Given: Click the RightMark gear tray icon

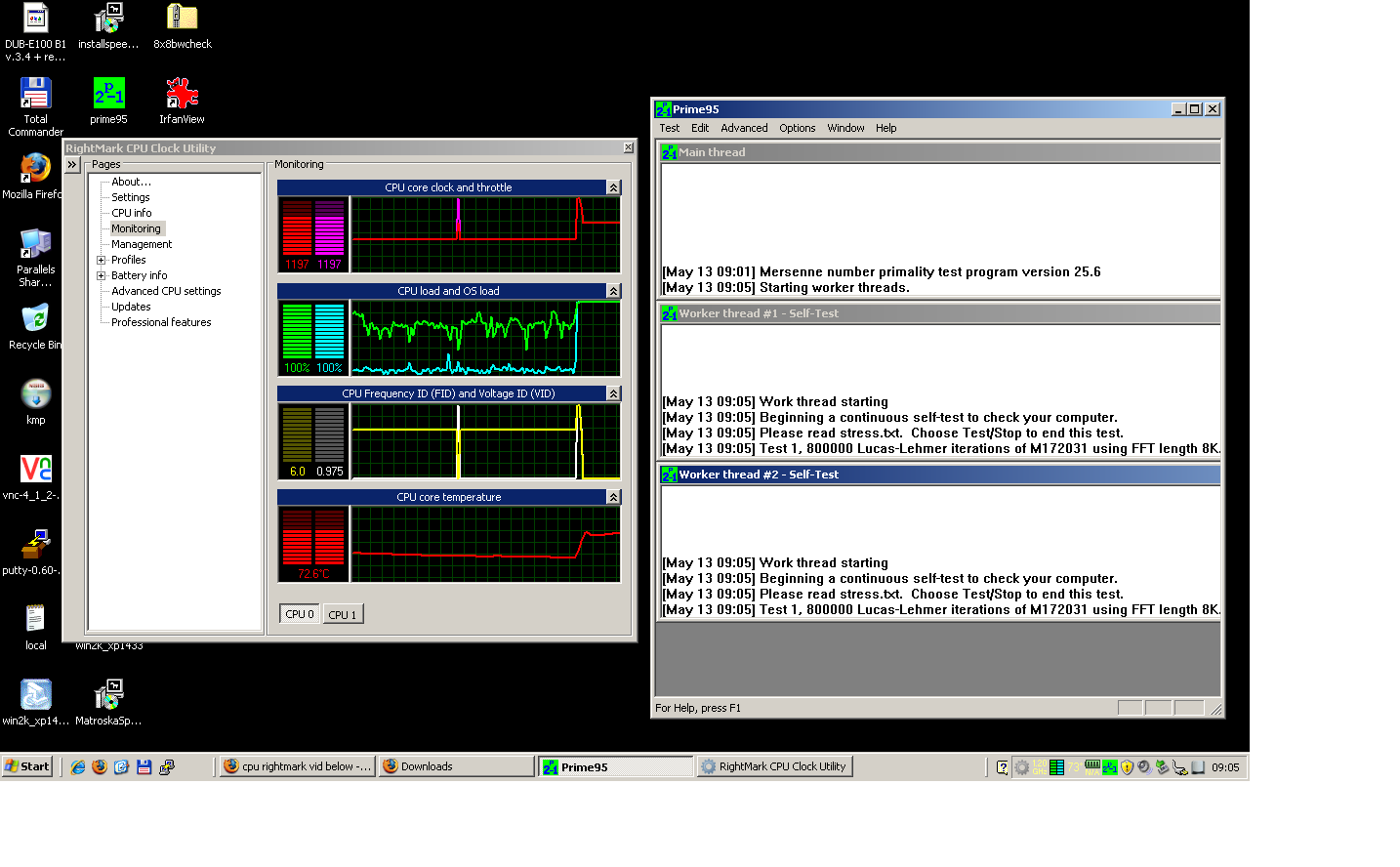Looking at the screenshot, I should point(1022,767).
